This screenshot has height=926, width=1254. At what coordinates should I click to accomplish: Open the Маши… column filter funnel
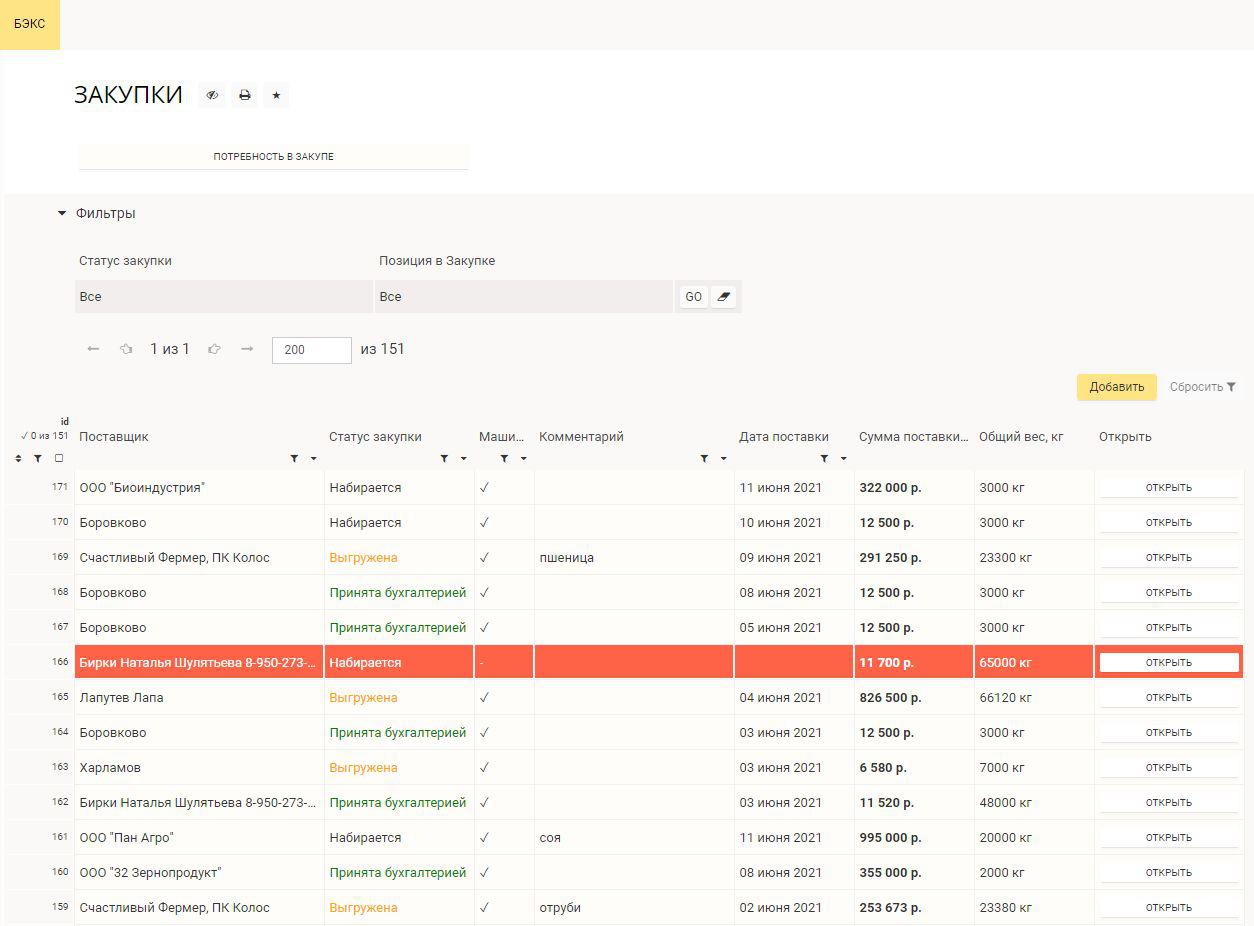[x=504, y=458]
